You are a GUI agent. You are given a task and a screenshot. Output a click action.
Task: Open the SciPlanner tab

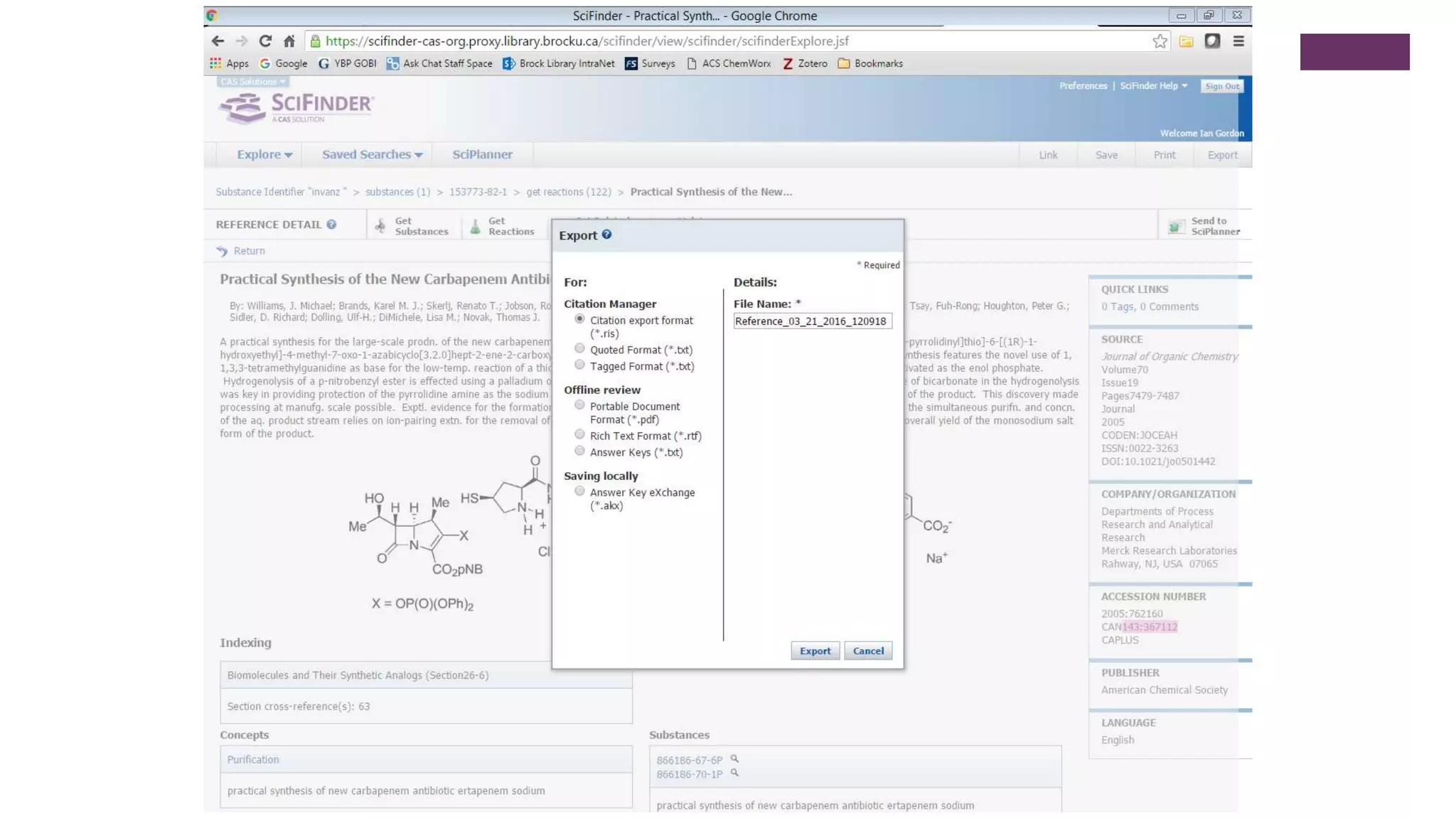[x=482, y=154]
